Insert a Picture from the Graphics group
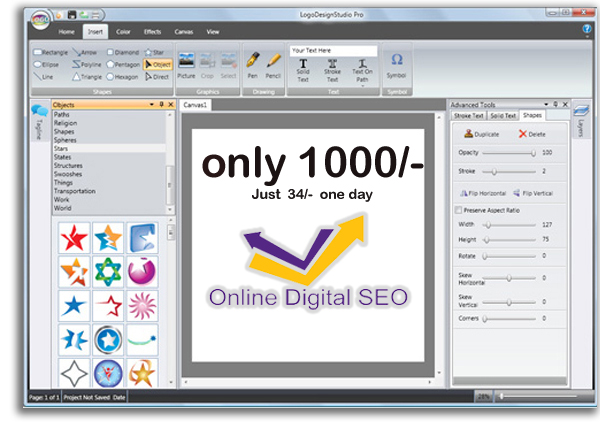The height and width of the screenshot is (425, 600). click(186, 66)
